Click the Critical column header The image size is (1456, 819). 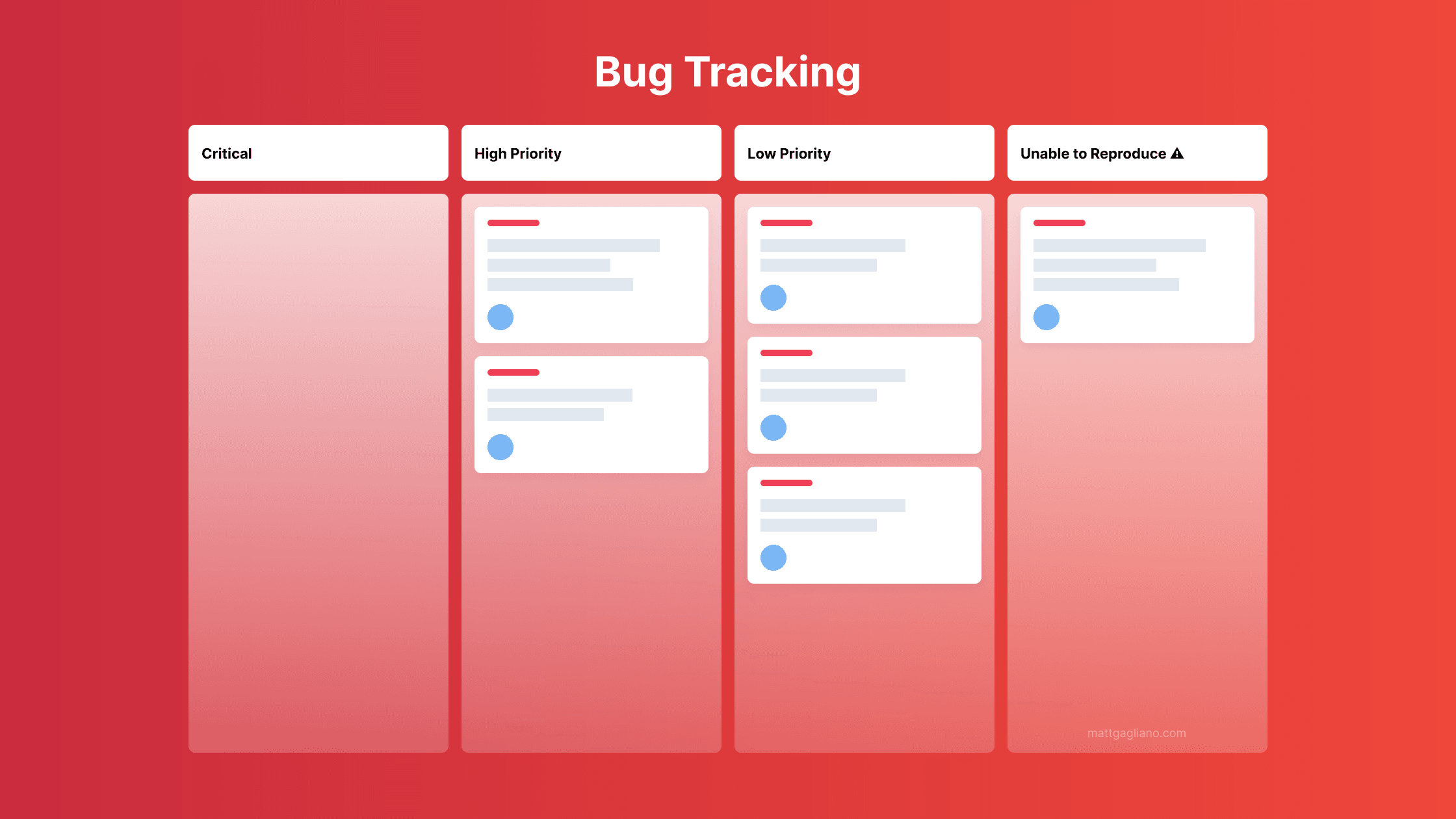[318, 152]
